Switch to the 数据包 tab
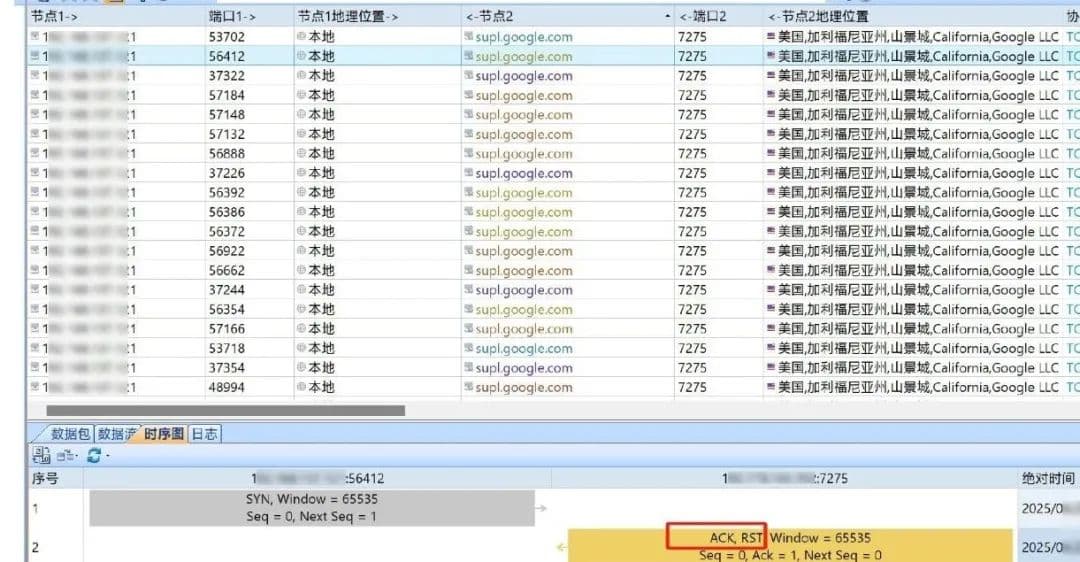The width and height of the screenshot is (1080, 562). point(70,433)
